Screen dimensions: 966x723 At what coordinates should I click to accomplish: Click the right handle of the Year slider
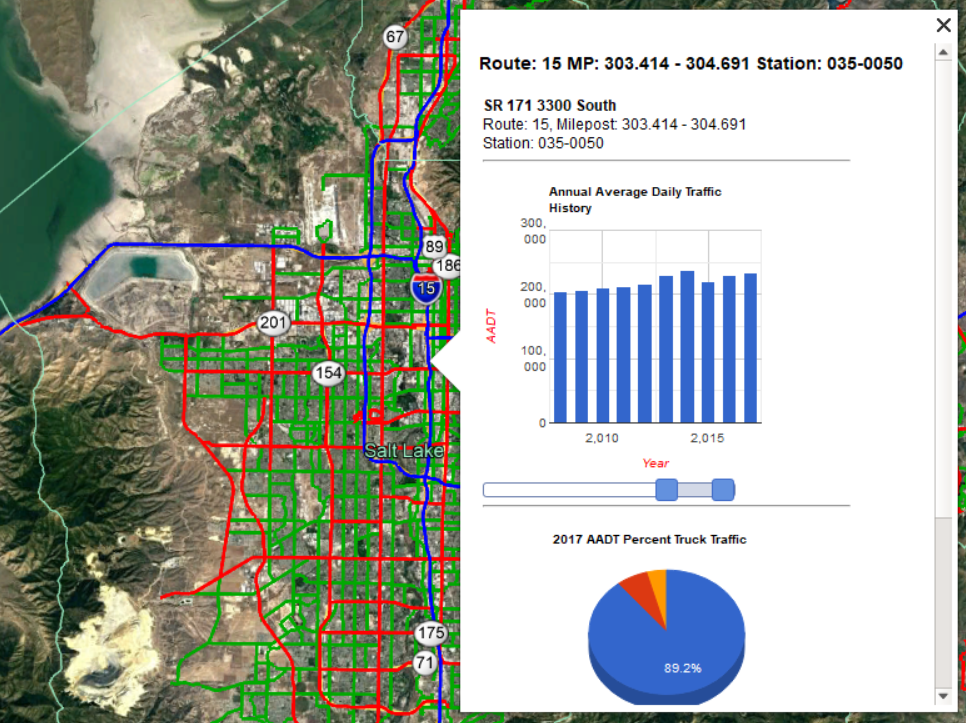(722, 490)
